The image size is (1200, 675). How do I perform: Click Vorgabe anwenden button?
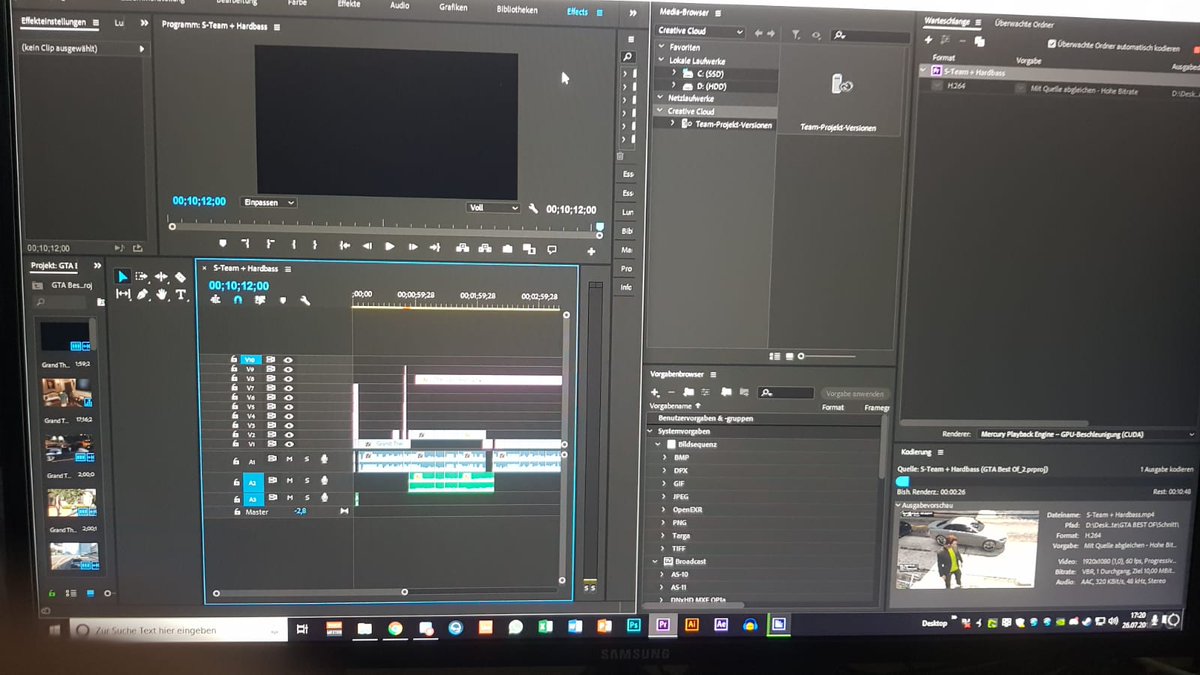[853, 394]
